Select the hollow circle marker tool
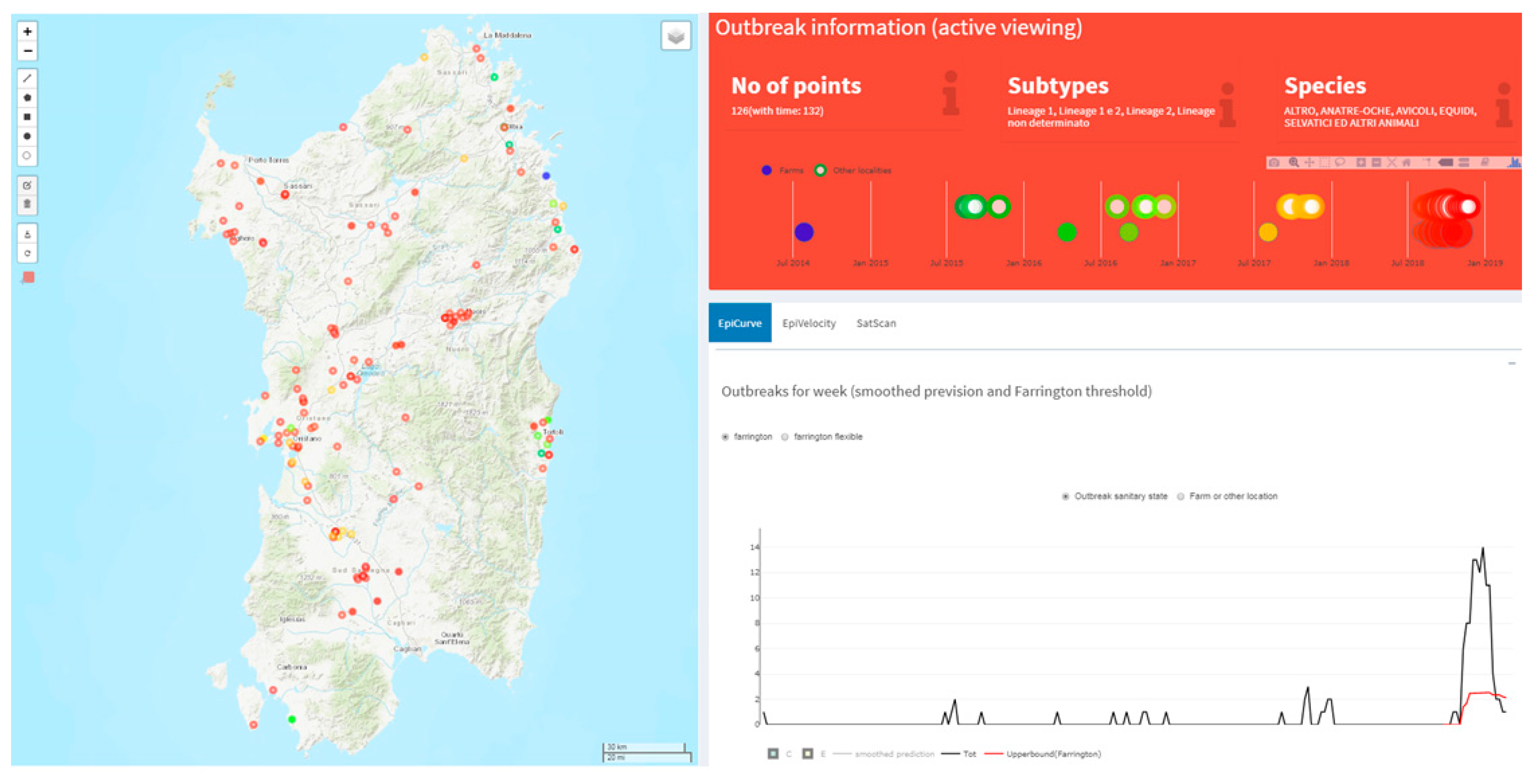The image size is (1540, 784). point(27,156)
